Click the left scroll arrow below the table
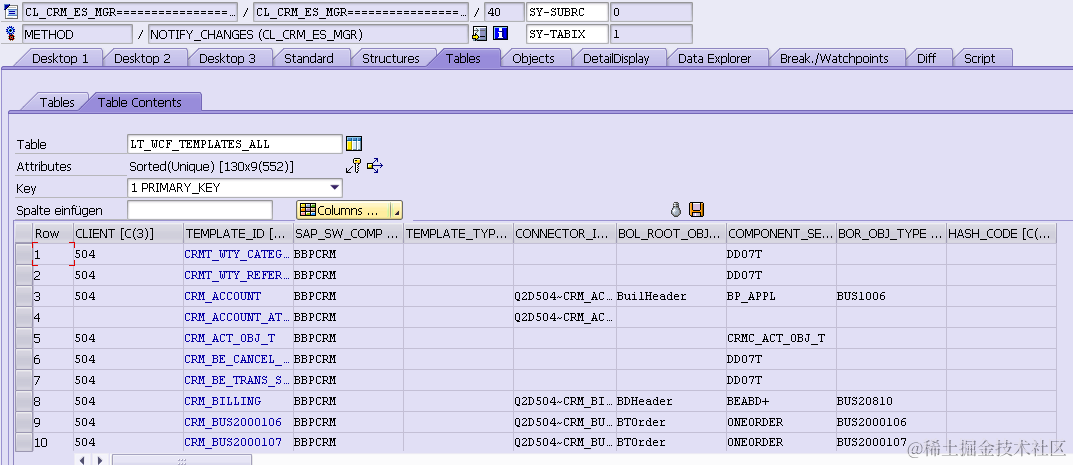 pos(81,461)
